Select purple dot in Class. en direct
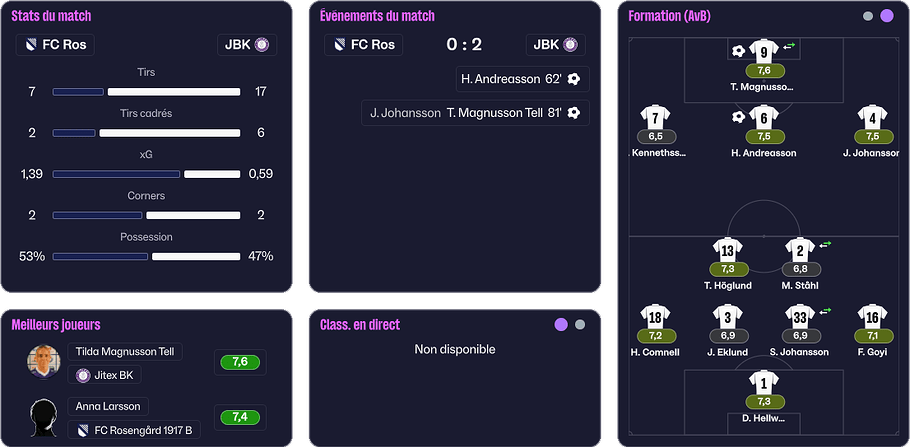The image size is (910, 447). pyautogui.click(x=561, y=325)
